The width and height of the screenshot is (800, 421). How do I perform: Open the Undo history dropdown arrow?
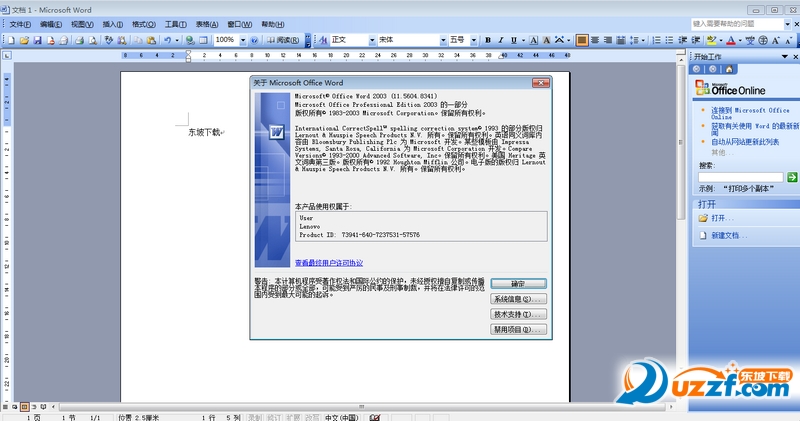coord(177,40)
